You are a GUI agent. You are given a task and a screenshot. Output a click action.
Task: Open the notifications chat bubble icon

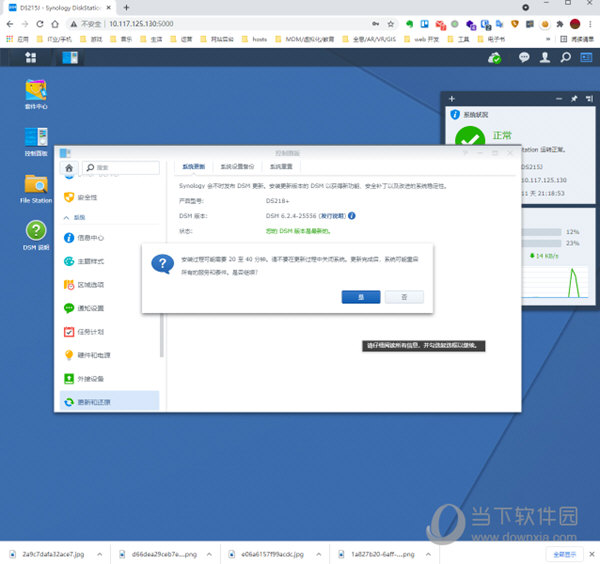click(524, 57)
